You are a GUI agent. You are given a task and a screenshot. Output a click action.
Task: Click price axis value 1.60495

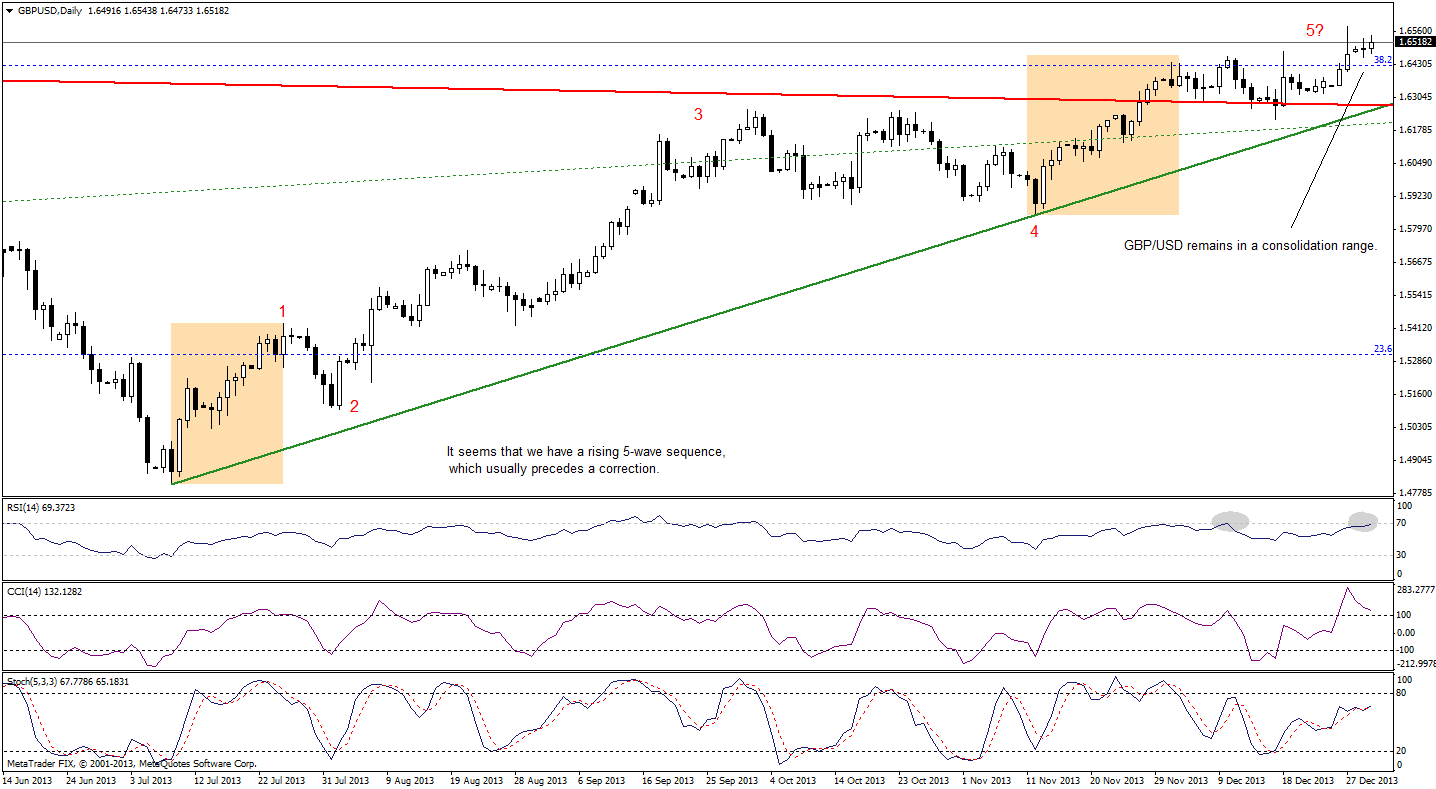1415,163
